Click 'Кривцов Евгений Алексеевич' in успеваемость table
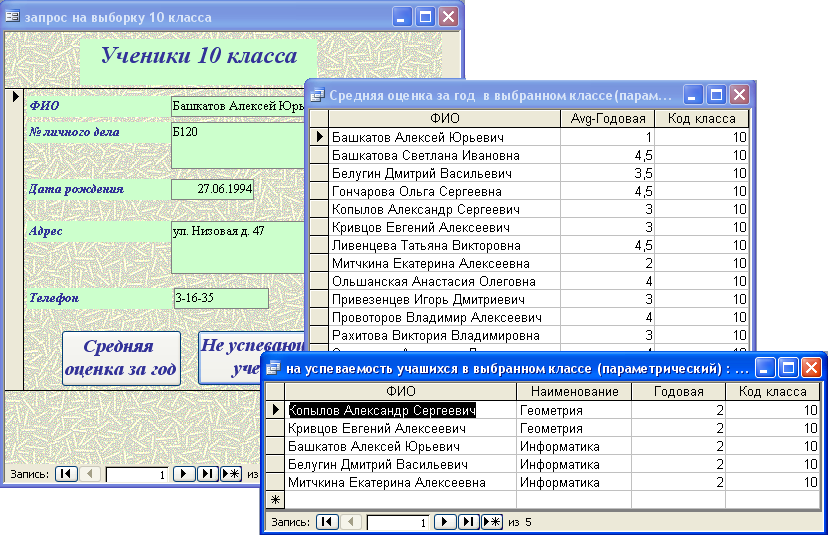The image size is (829, 536). click(x=400, y=428)
